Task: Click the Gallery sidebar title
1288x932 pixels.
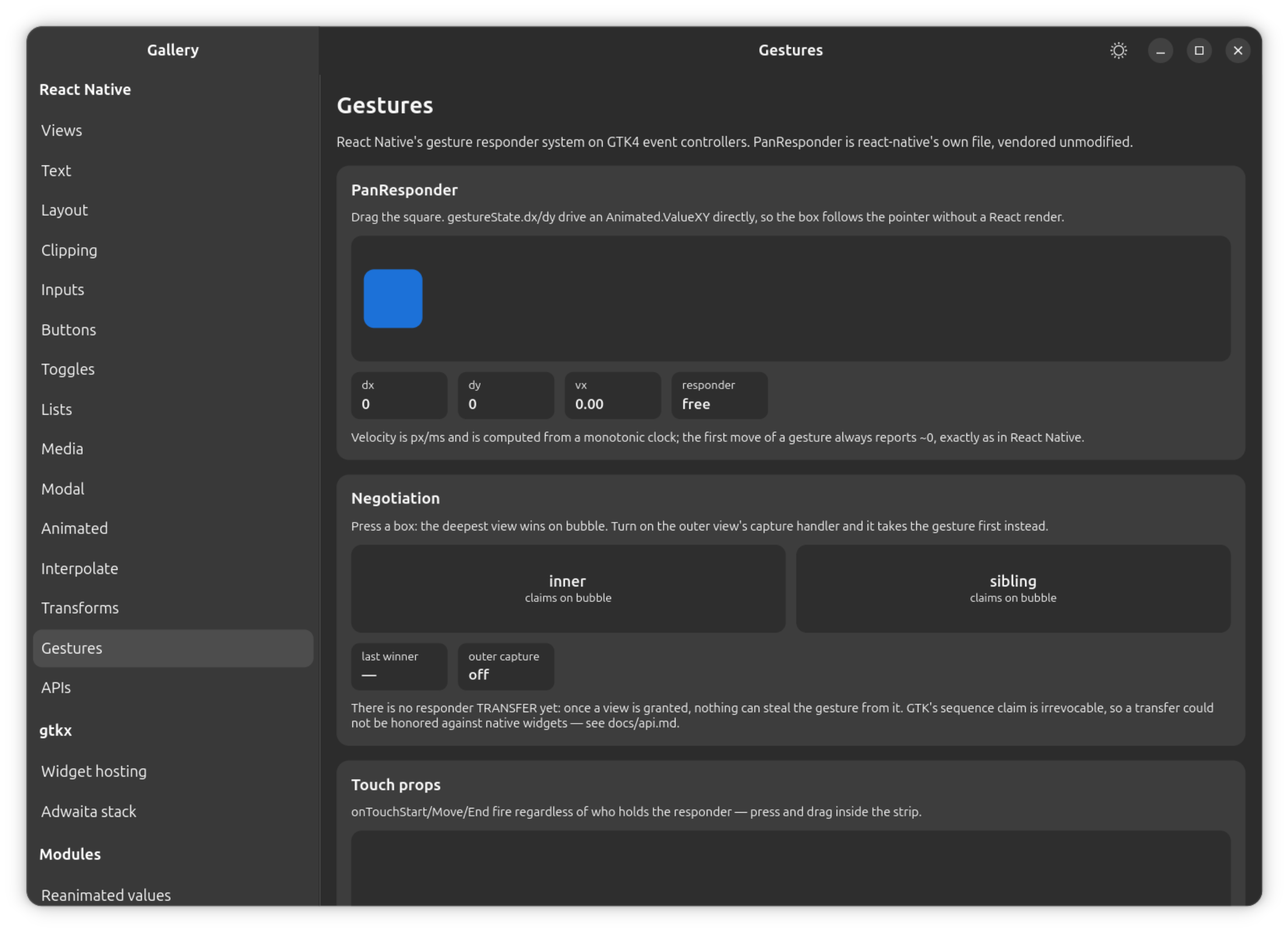Action: 173,50
